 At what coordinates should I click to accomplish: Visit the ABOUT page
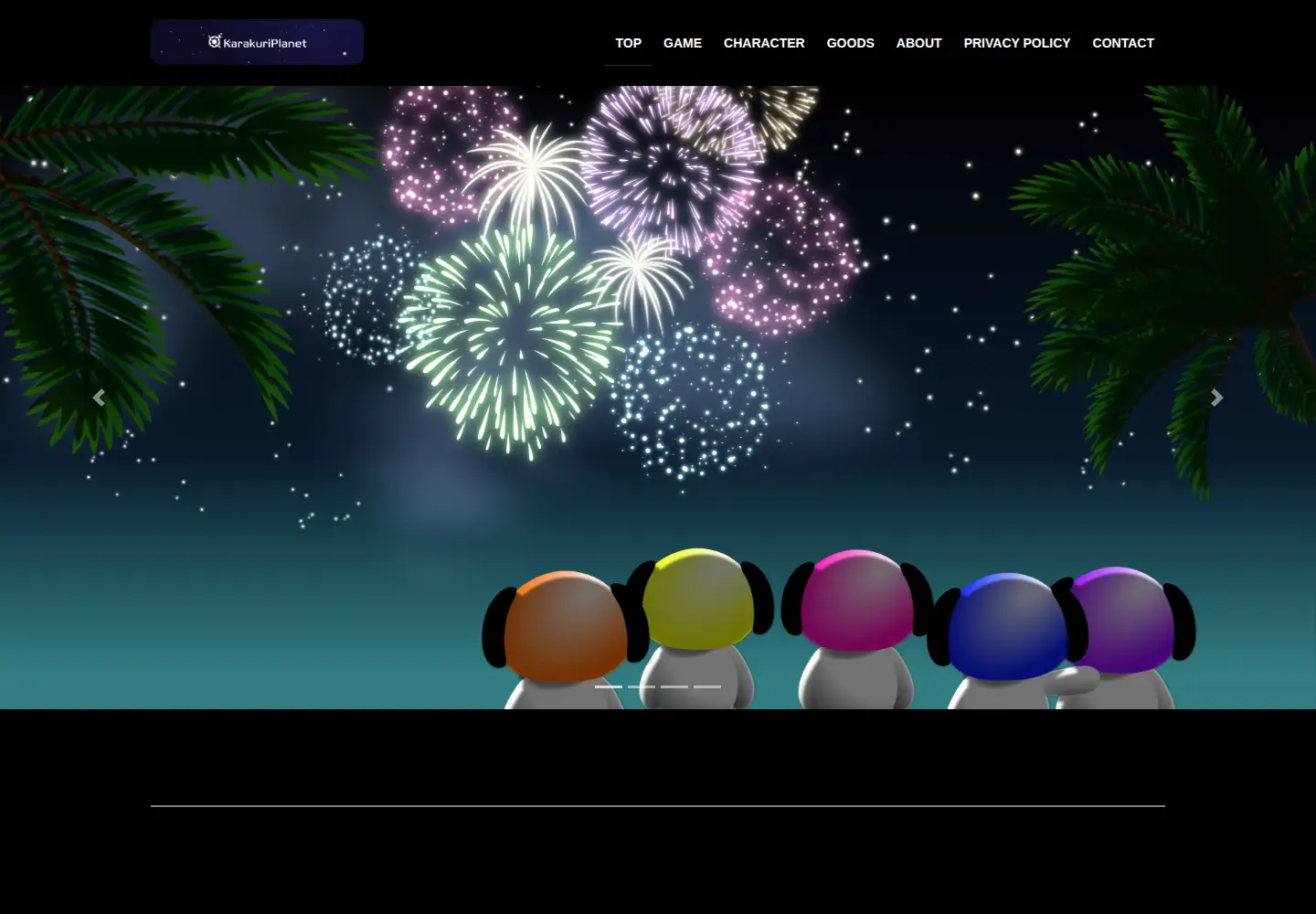[918, 43]
